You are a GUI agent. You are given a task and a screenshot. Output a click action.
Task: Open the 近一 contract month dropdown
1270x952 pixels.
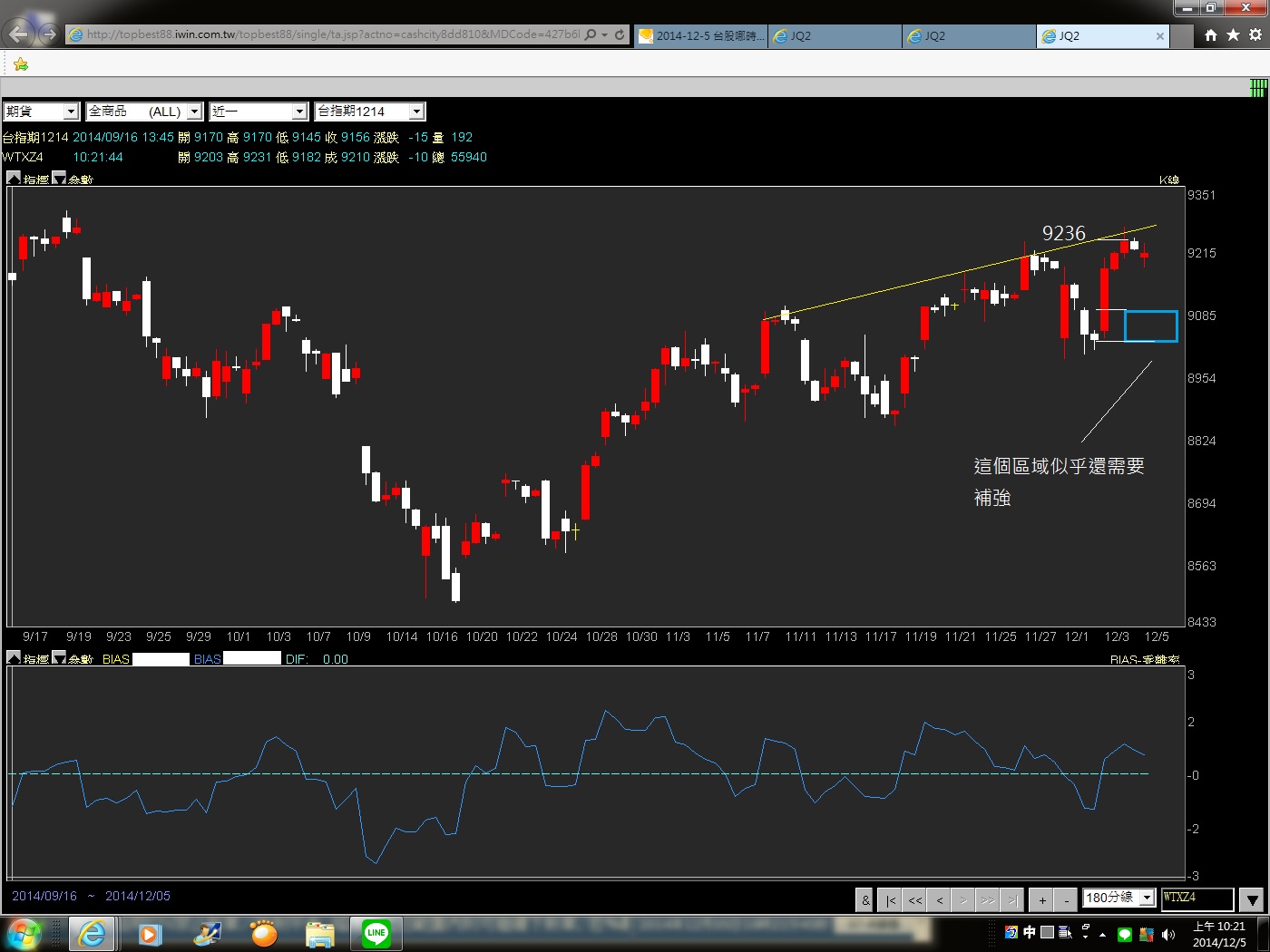click(259, 112)
